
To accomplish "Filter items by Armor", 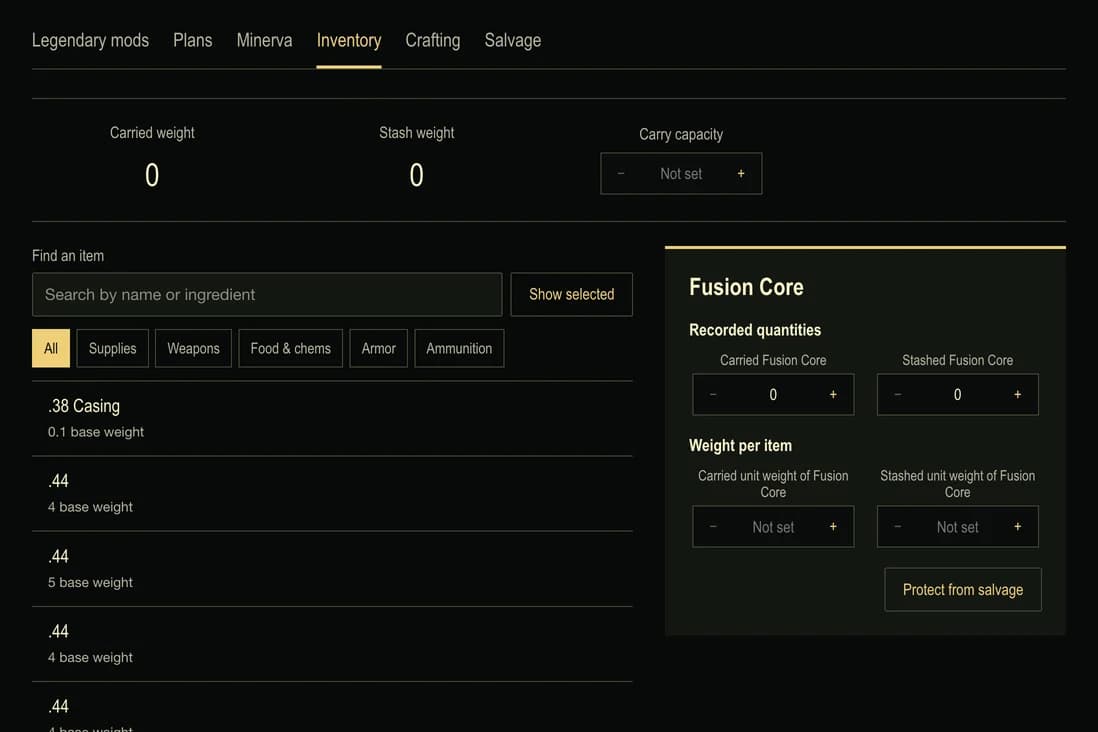I will point(378,348).
